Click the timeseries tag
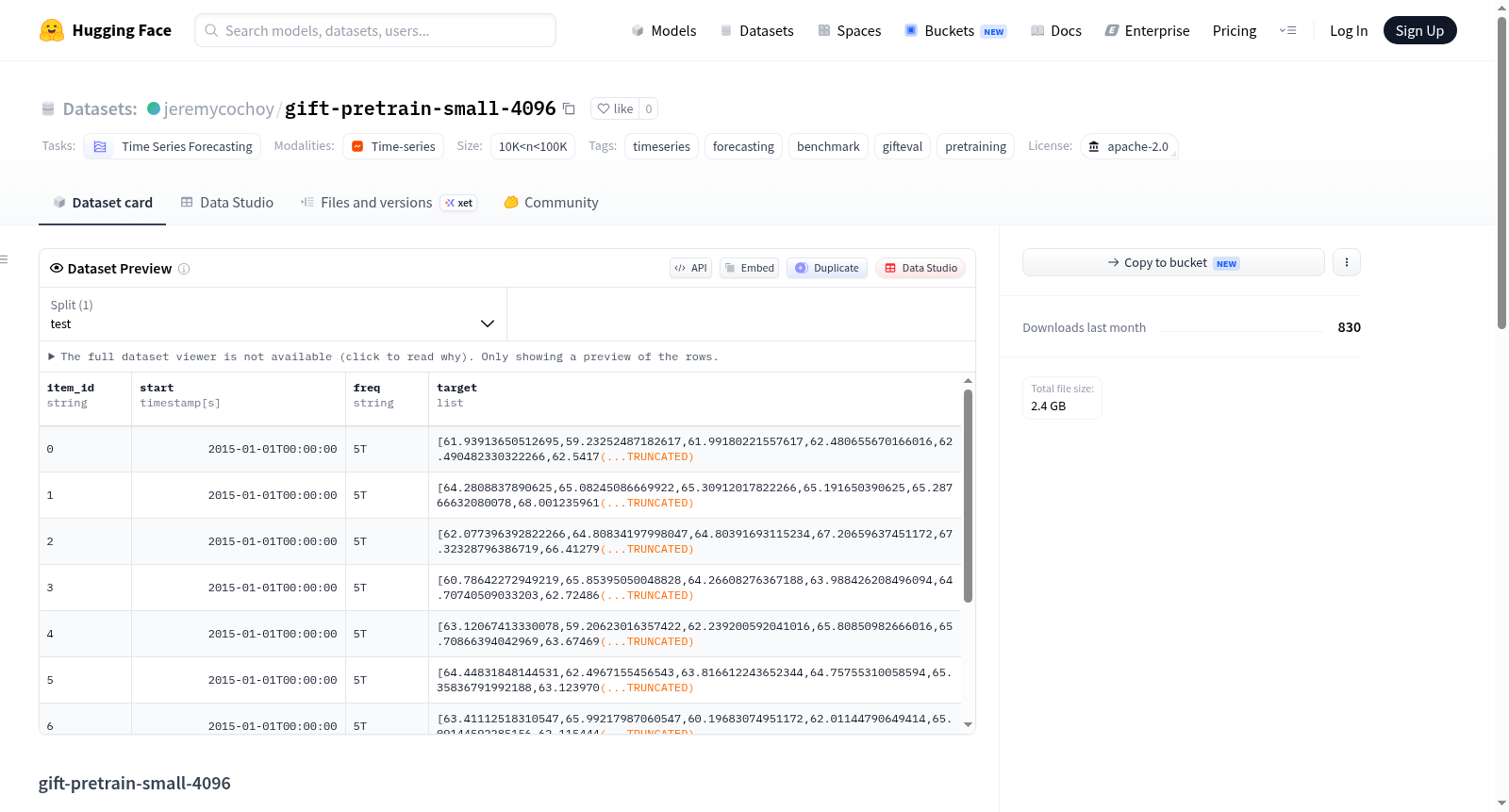Screen dimensions: 1509x812 (x=661, y=146)
